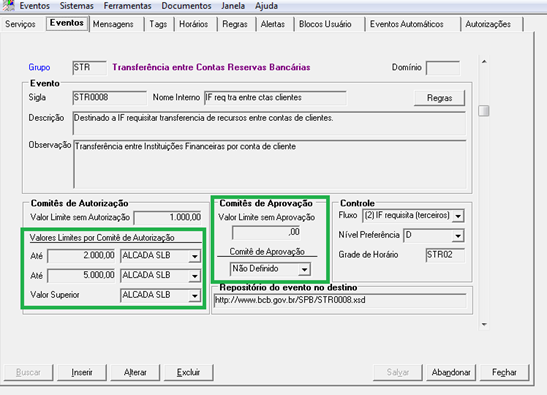Expand ALCADA SLB dropdown beside 5.000,00
This screenshot has width=547, height=395.
[194, 277]
